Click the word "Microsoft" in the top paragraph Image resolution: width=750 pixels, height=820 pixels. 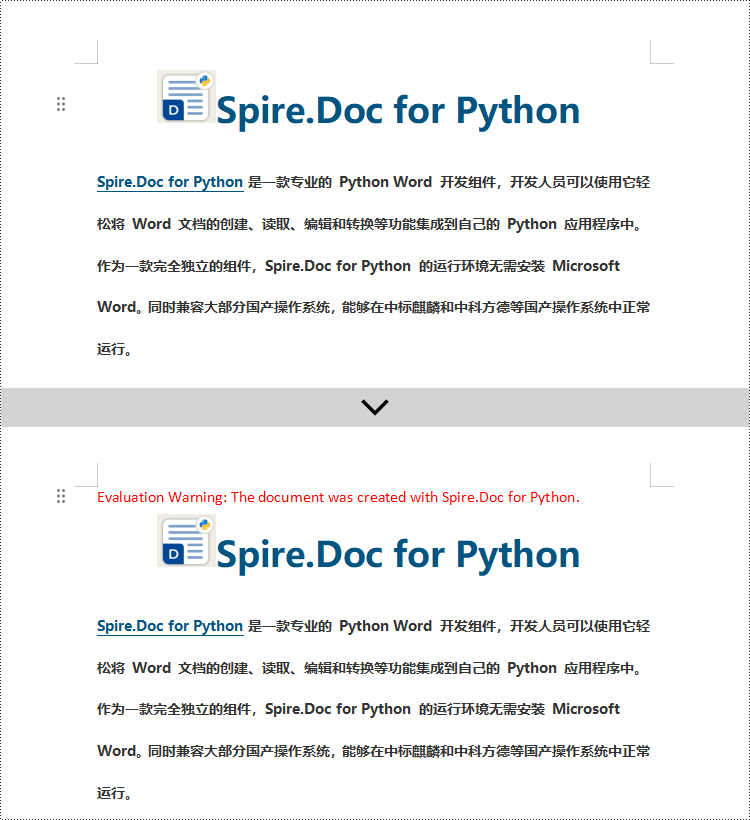tap(586, 266)
